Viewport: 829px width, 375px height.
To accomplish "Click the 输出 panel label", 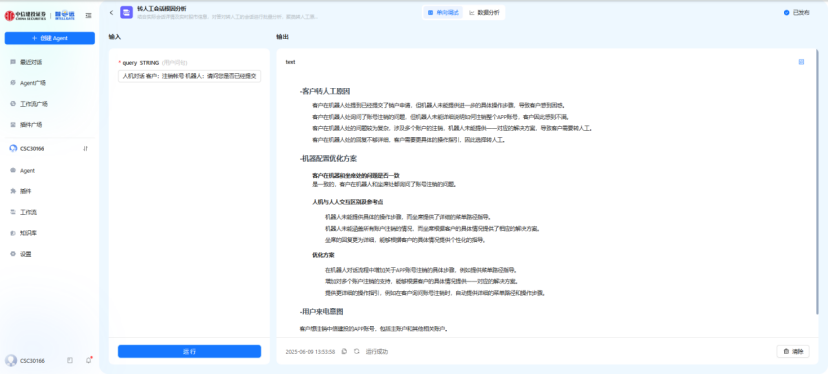I will (x=282, y=37).
